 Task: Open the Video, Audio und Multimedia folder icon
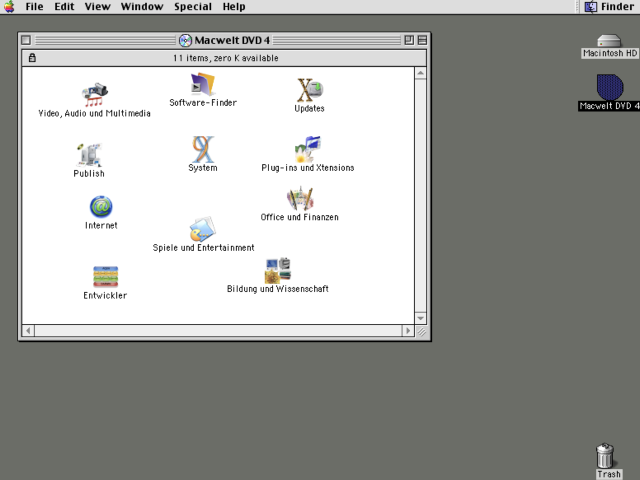click(x=95, y=95)
